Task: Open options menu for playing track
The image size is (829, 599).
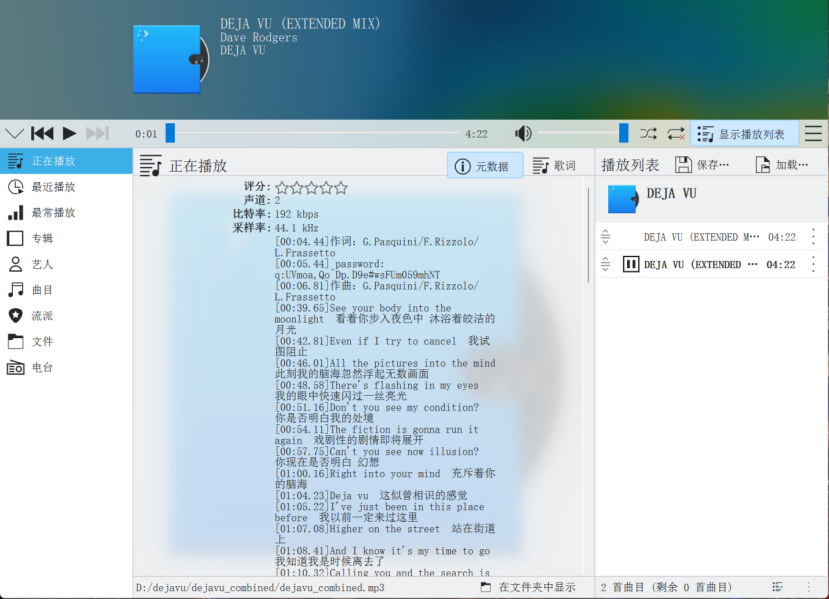Action: pos(813,264)
